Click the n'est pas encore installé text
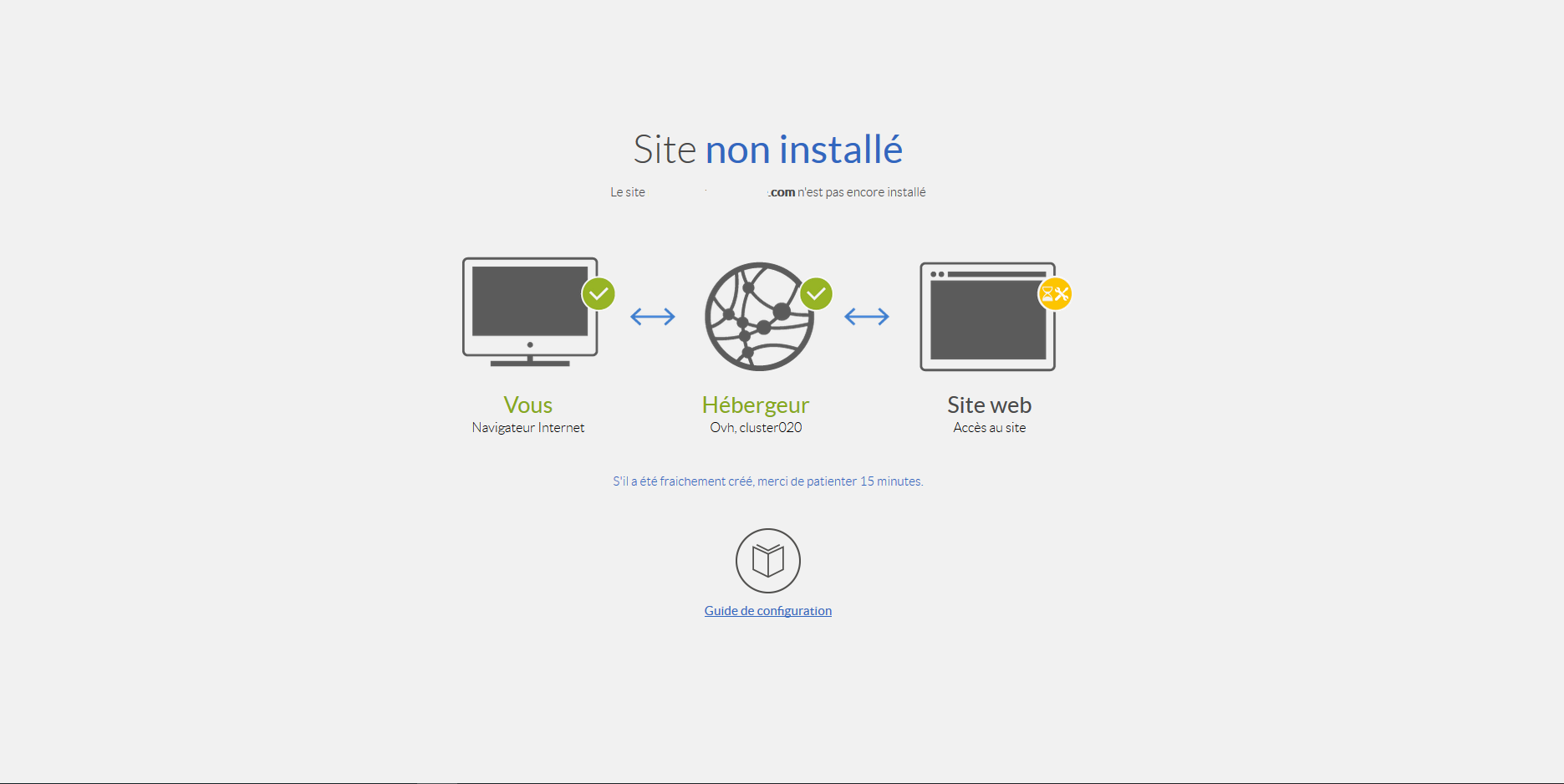The image size is (1564, 784). [862, 192]
